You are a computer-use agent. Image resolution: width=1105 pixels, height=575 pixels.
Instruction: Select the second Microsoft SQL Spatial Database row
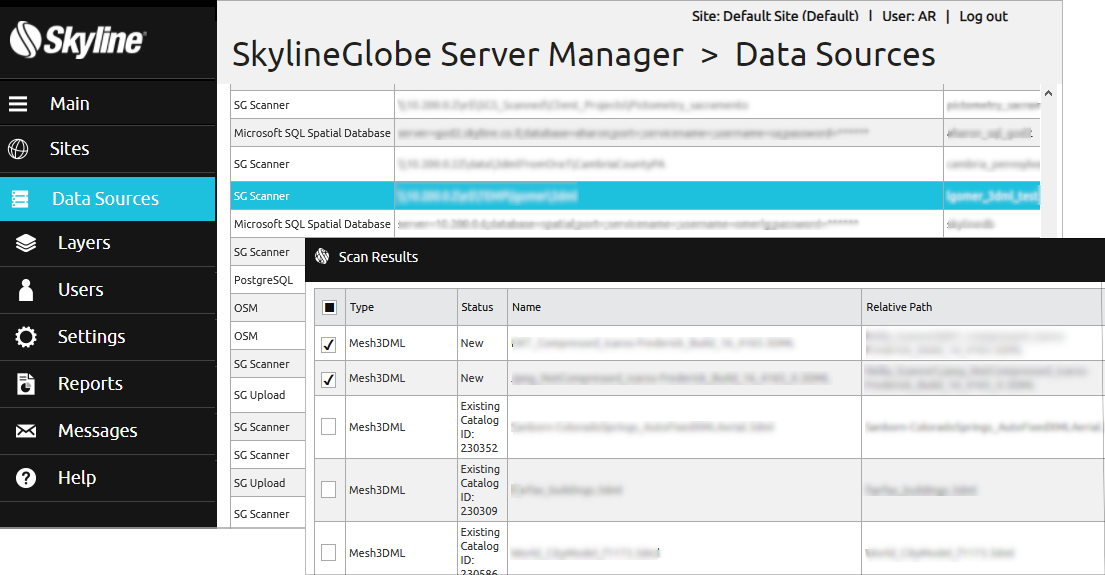coord(635,224)
